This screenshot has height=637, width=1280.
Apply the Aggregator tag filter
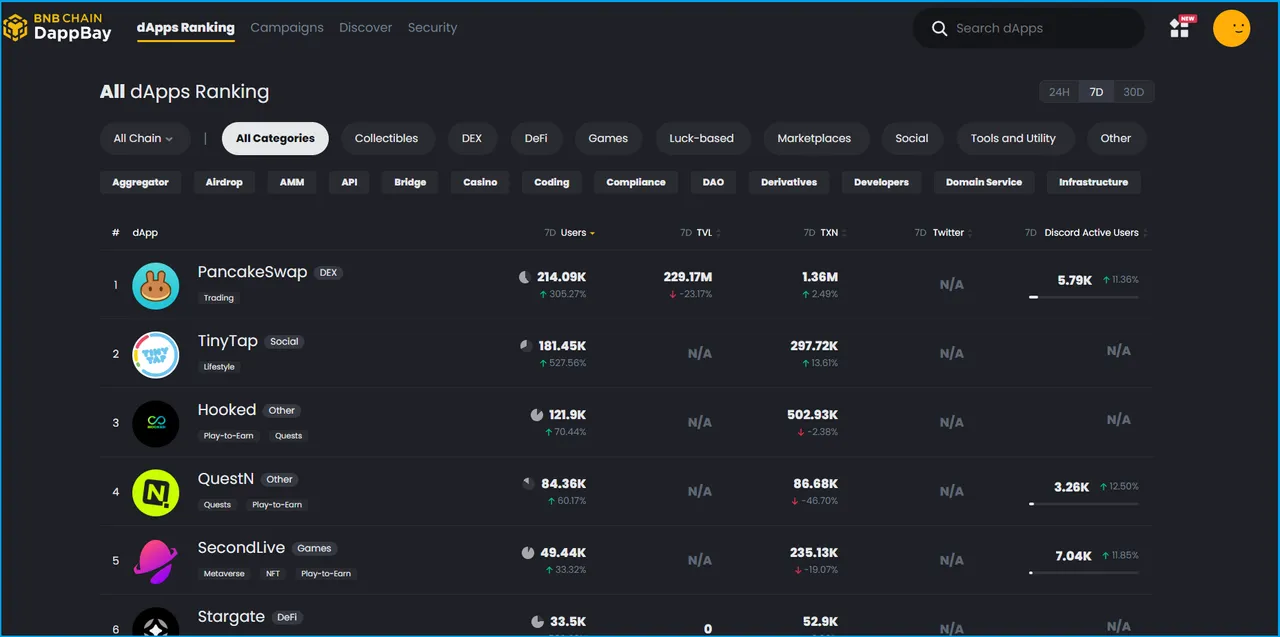(141, 182)
